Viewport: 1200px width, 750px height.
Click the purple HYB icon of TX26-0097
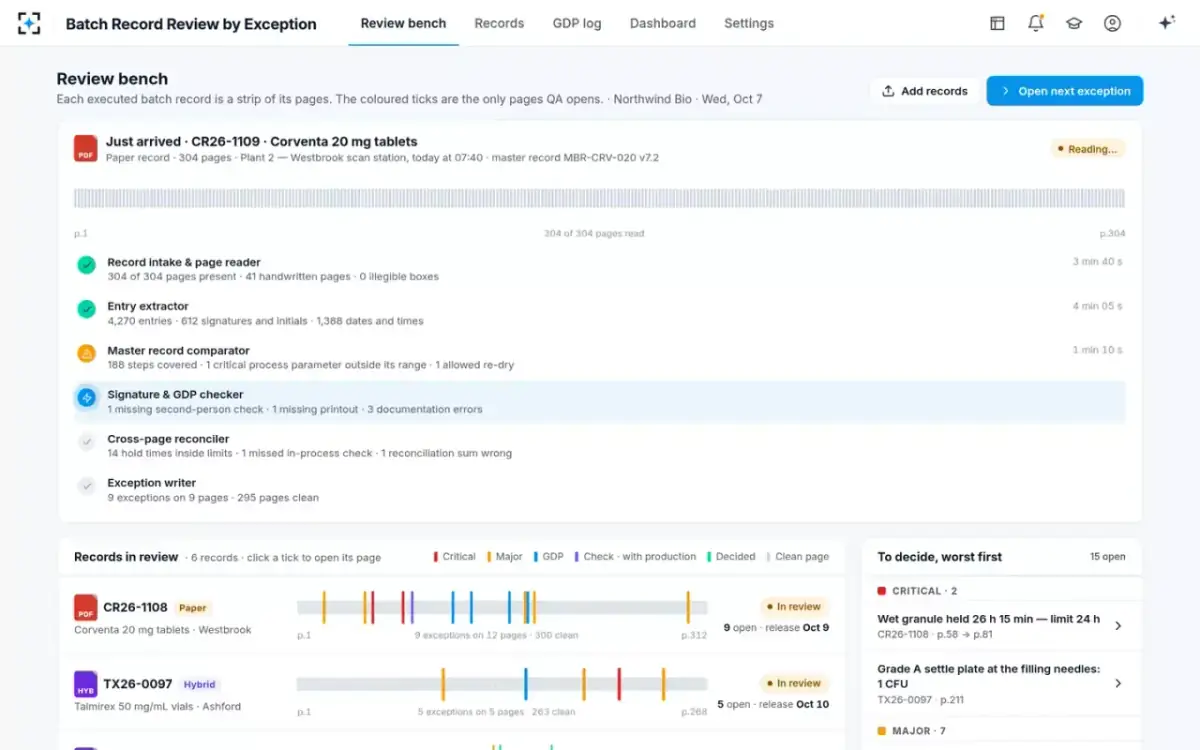tap(86, 684)
